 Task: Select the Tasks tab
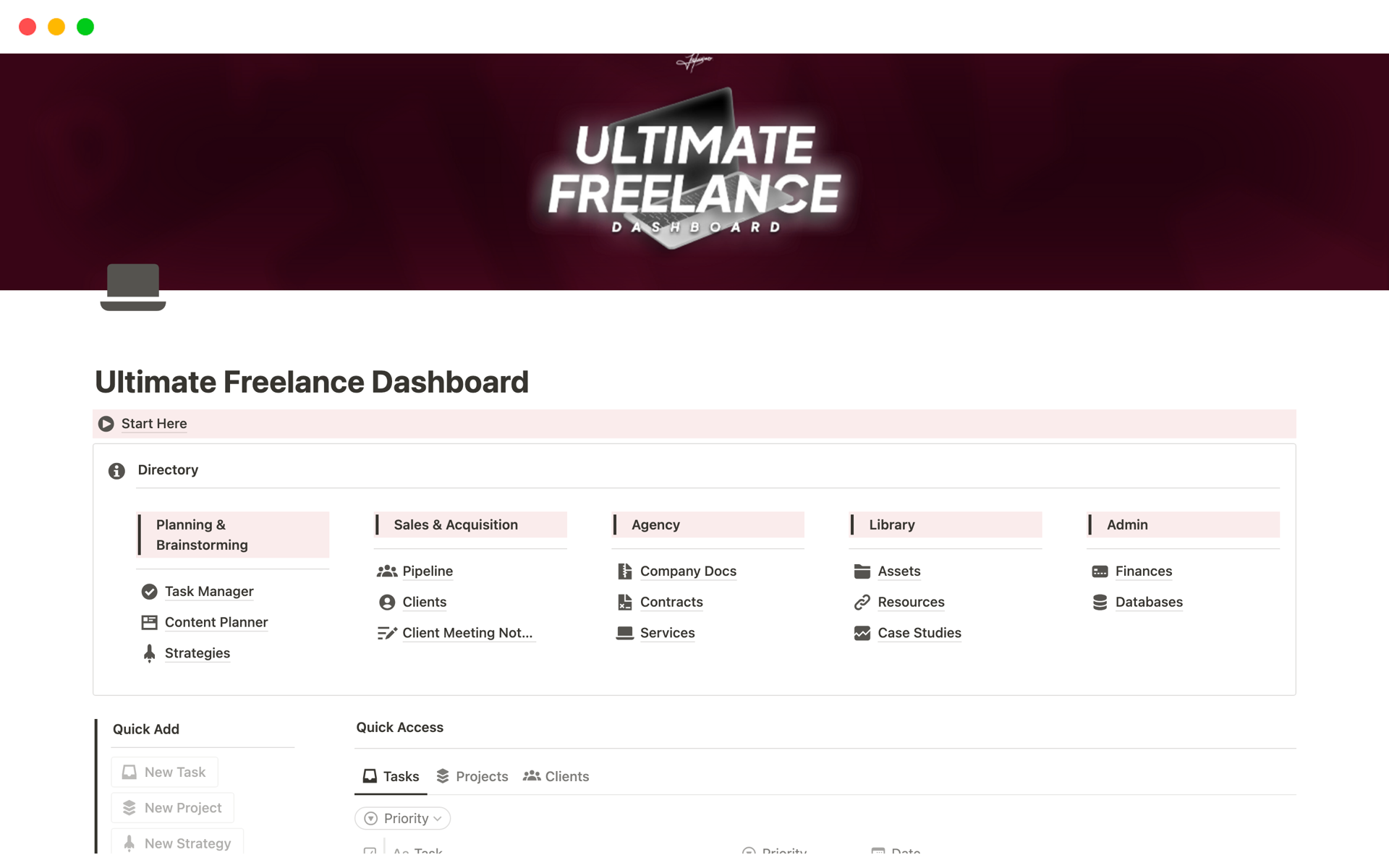point(391,776)
